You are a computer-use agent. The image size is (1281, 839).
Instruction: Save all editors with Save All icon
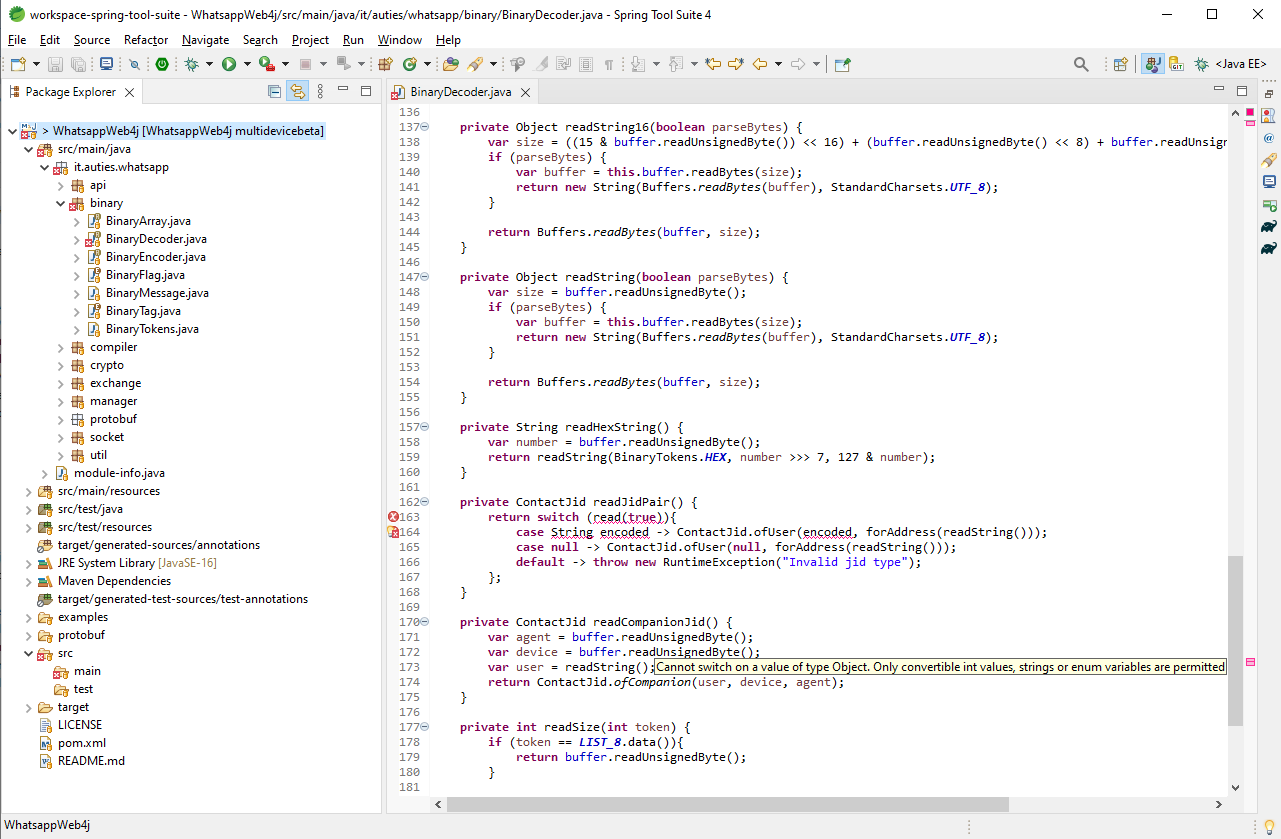pos(77,63)
